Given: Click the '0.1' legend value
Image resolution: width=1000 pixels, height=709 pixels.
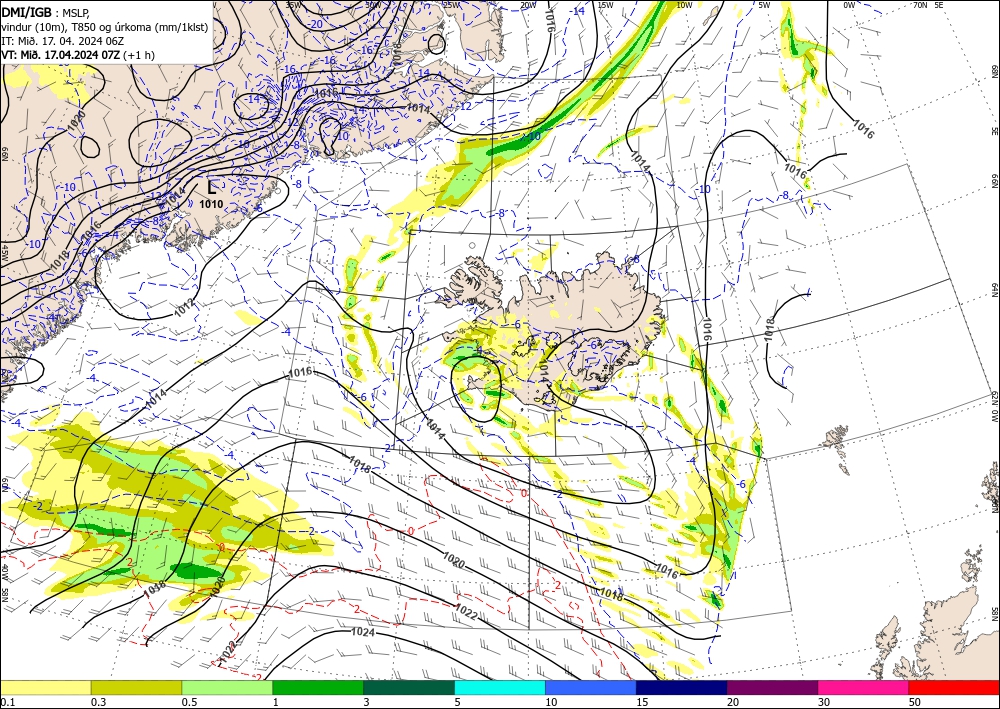Looking at the screenshot, I should (6, 702).
